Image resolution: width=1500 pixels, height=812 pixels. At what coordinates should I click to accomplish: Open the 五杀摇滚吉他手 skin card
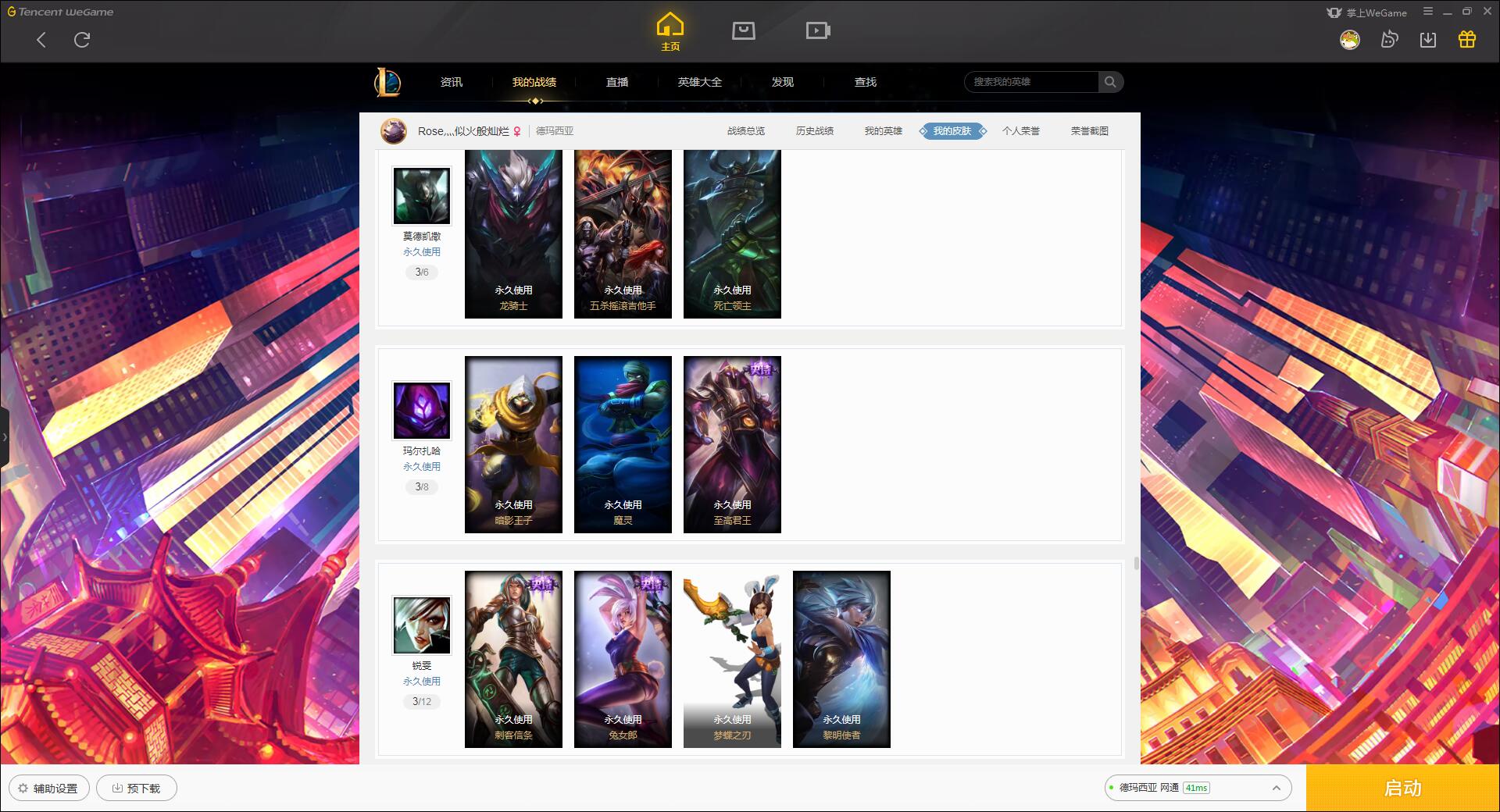tap(623, 234)
